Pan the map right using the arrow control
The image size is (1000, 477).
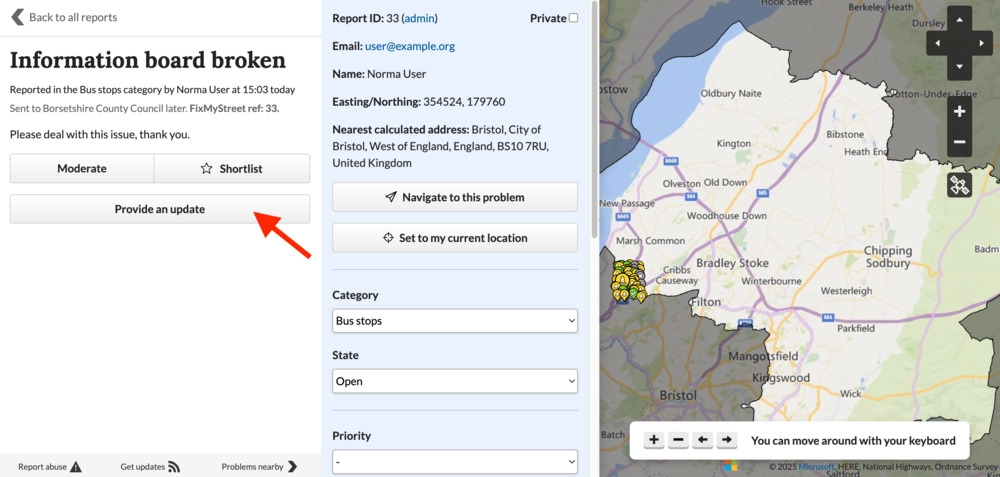pos(981,44)
